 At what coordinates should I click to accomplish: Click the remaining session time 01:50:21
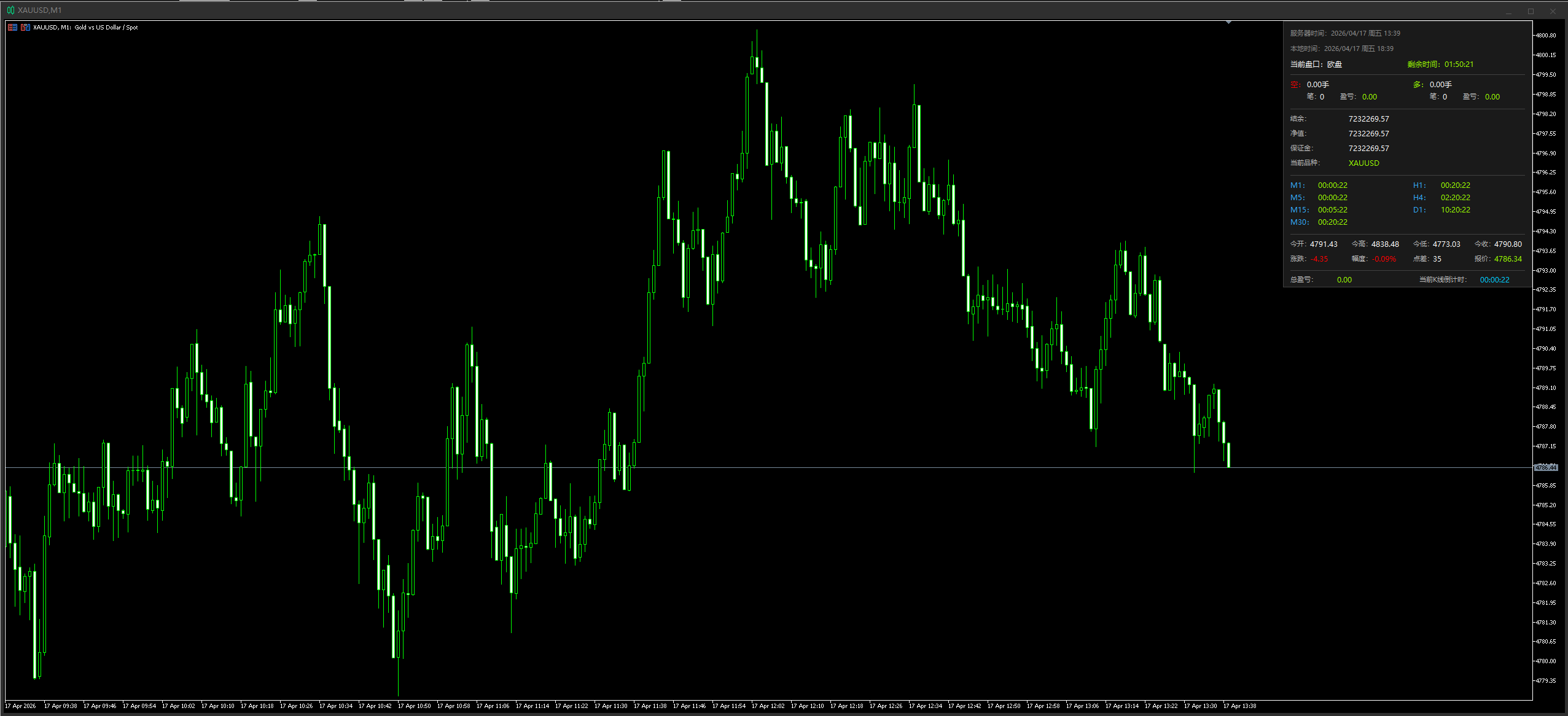point(1459,64)
